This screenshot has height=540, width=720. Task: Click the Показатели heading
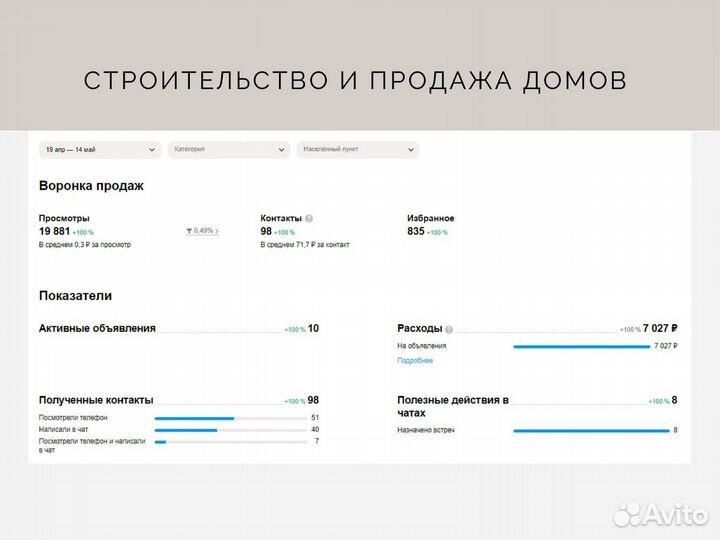tap(75, 296)
